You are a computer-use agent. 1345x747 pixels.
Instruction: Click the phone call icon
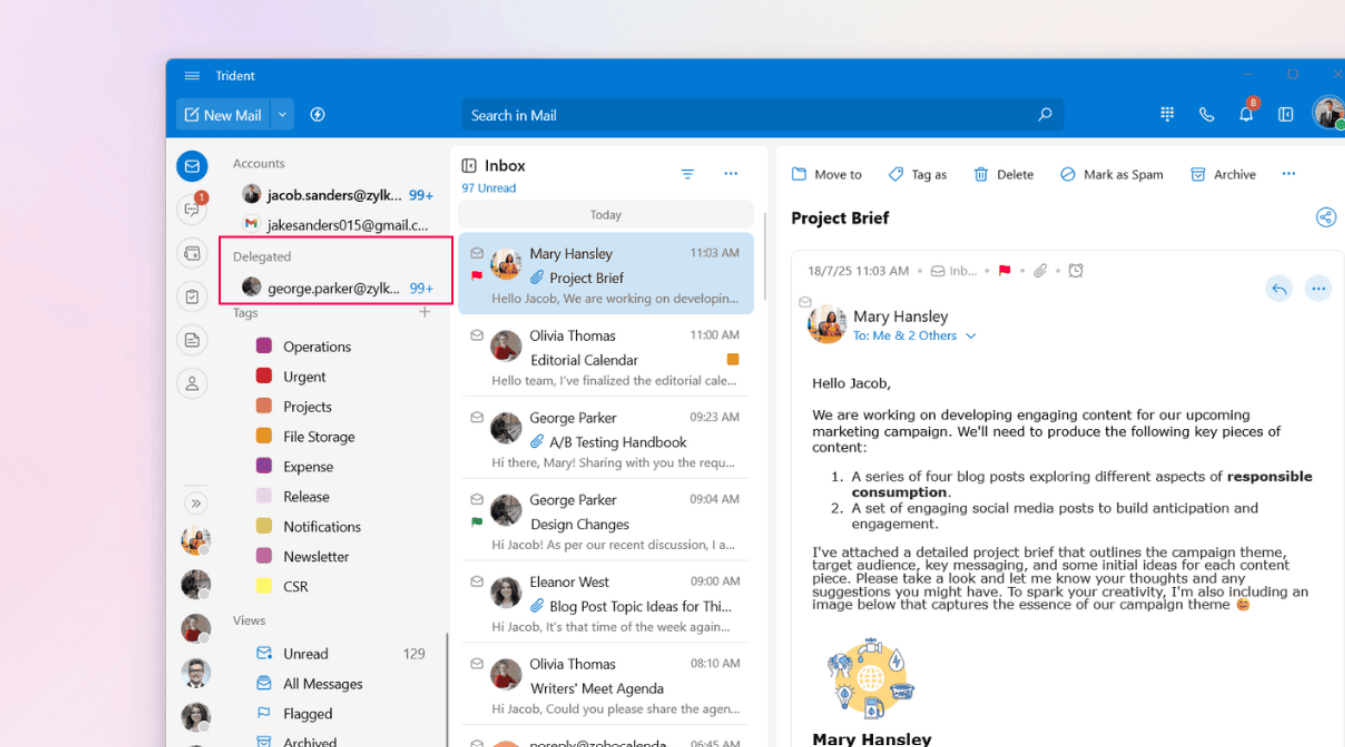(x=1206, y=115)
